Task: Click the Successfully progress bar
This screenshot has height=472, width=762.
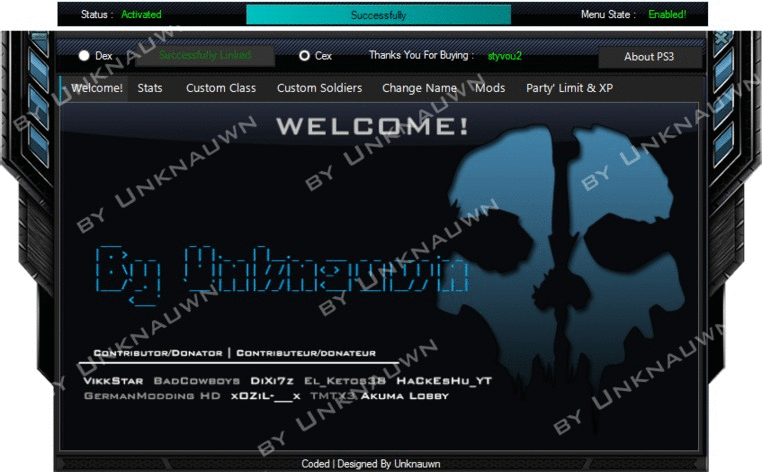Action: pyautogui.click(x=379, y=15)
